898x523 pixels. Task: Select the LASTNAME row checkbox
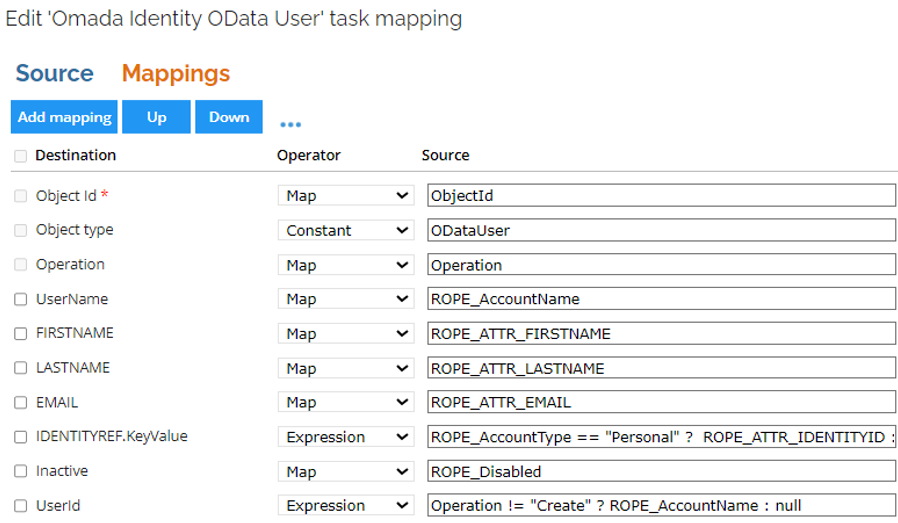coord(21,368)
